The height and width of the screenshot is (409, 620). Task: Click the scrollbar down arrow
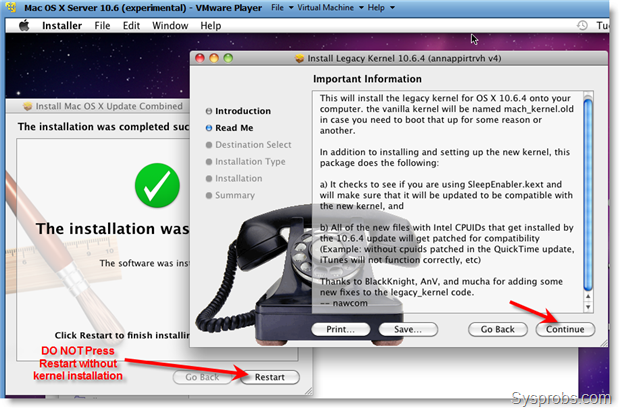click(x=588, y=307)
